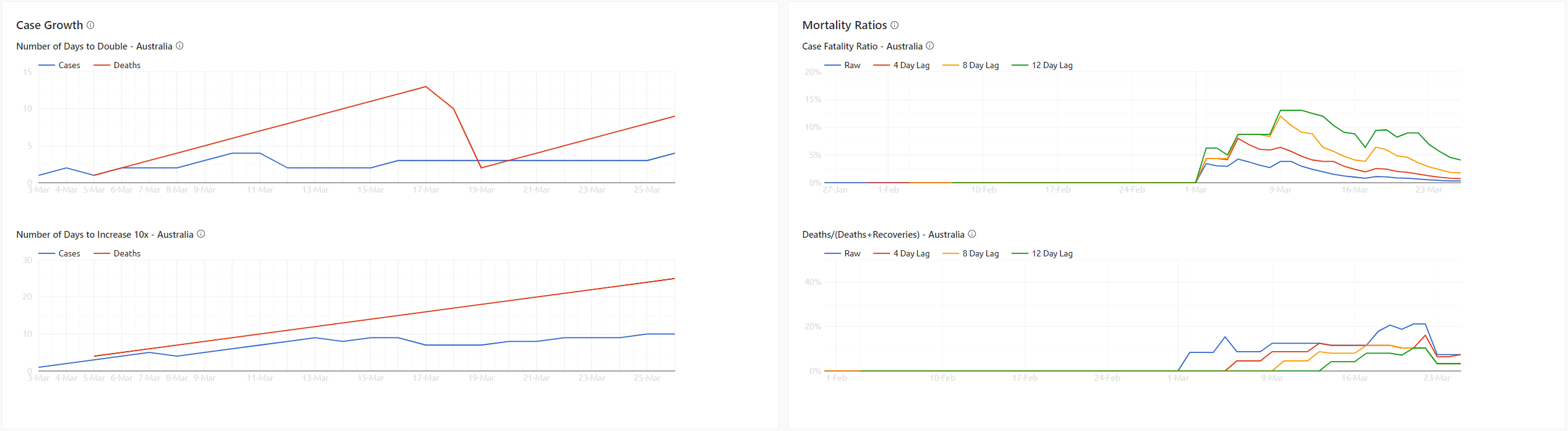
Task: Click 17-Mar peak on Days to Double deaths line
Action: pyautogui.click(x=426, y=87)
